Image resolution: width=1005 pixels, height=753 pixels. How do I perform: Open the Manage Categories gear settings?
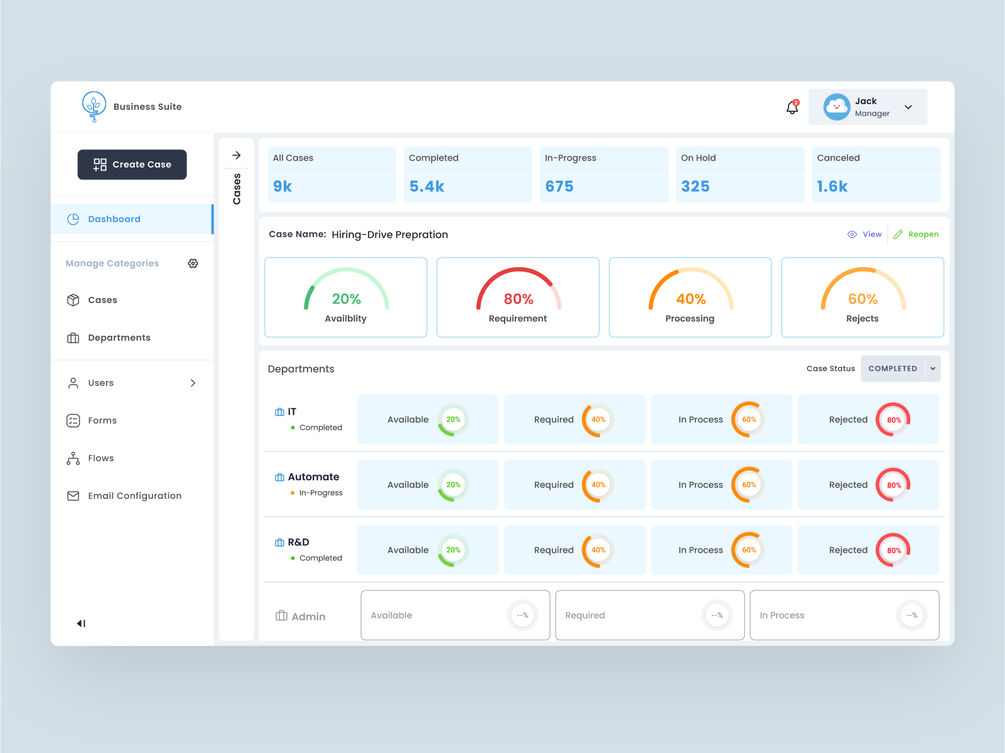point(193,263)
